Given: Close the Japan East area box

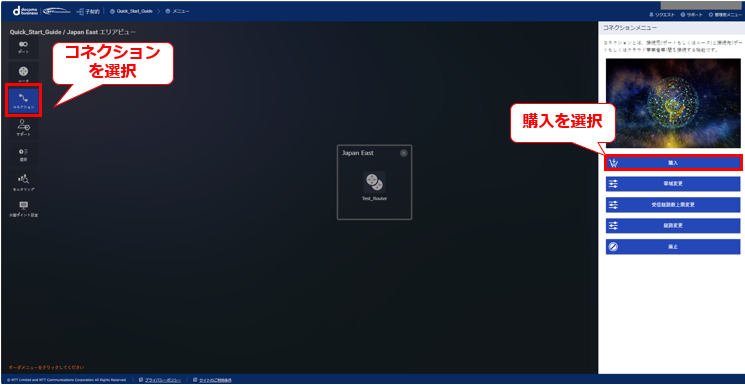Looking at the screenshot, I should [403, 153].
